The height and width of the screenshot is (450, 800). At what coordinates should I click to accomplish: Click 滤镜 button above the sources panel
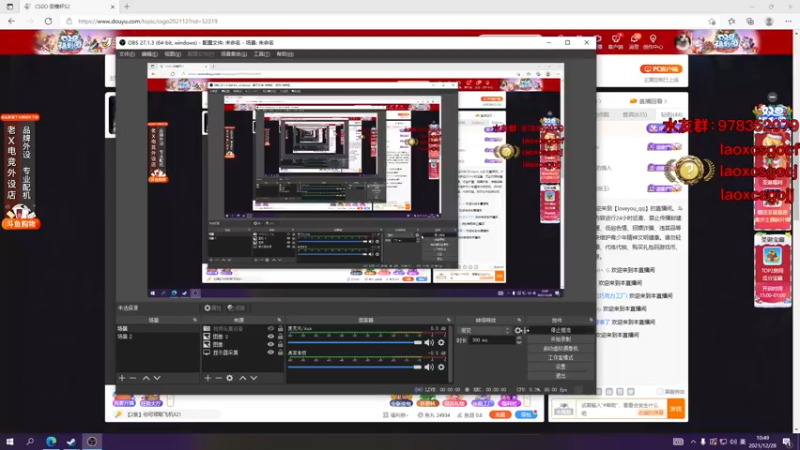tap(236, 308)
